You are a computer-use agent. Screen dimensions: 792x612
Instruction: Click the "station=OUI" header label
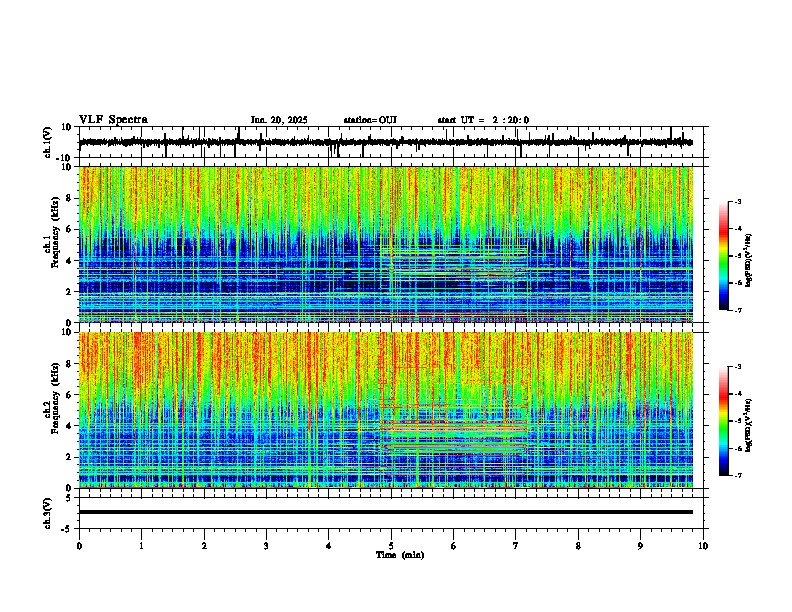(370, 120)
